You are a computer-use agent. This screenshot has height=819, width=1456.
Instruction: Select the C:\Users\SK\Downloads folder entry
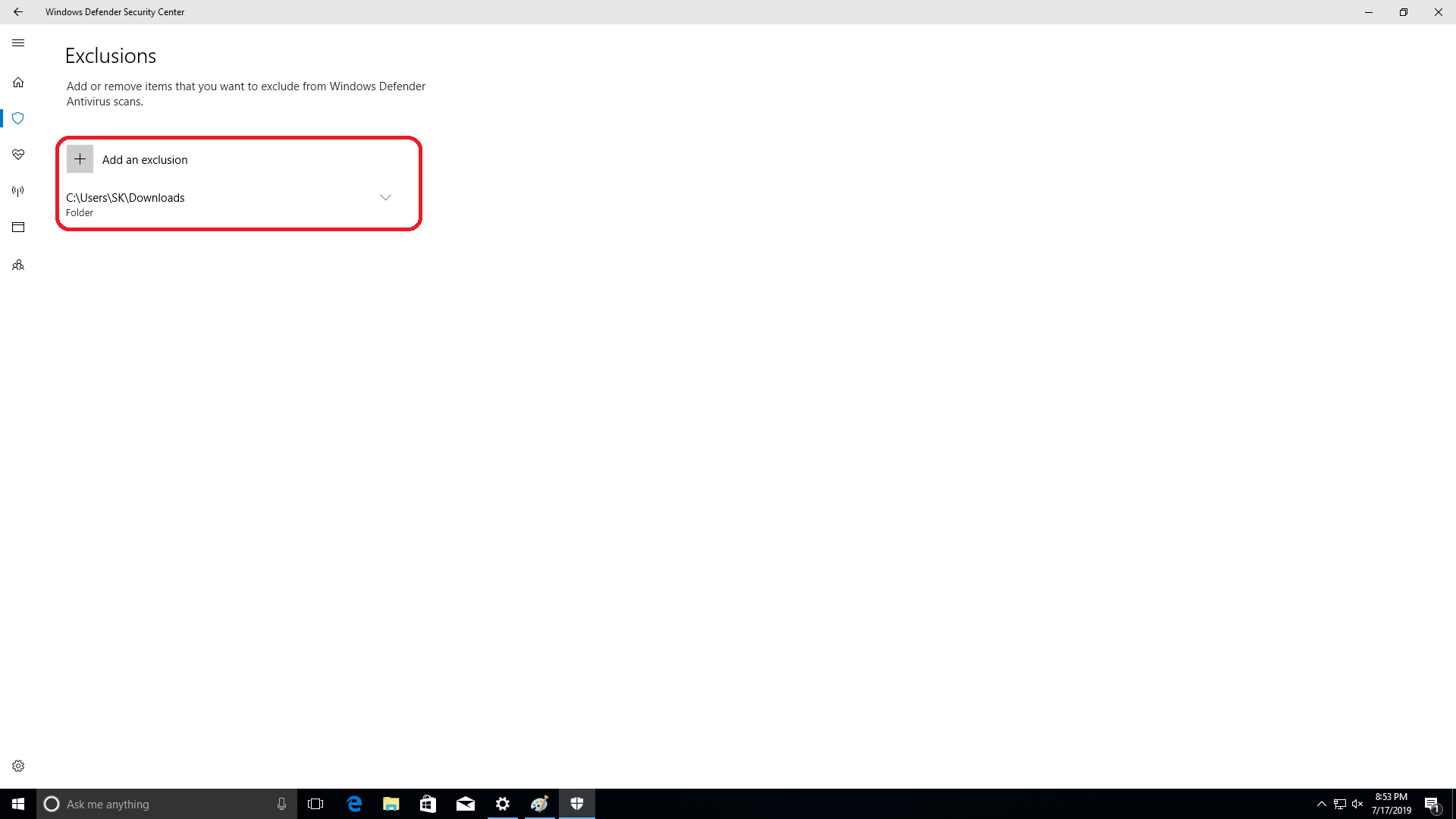[228, 204]
